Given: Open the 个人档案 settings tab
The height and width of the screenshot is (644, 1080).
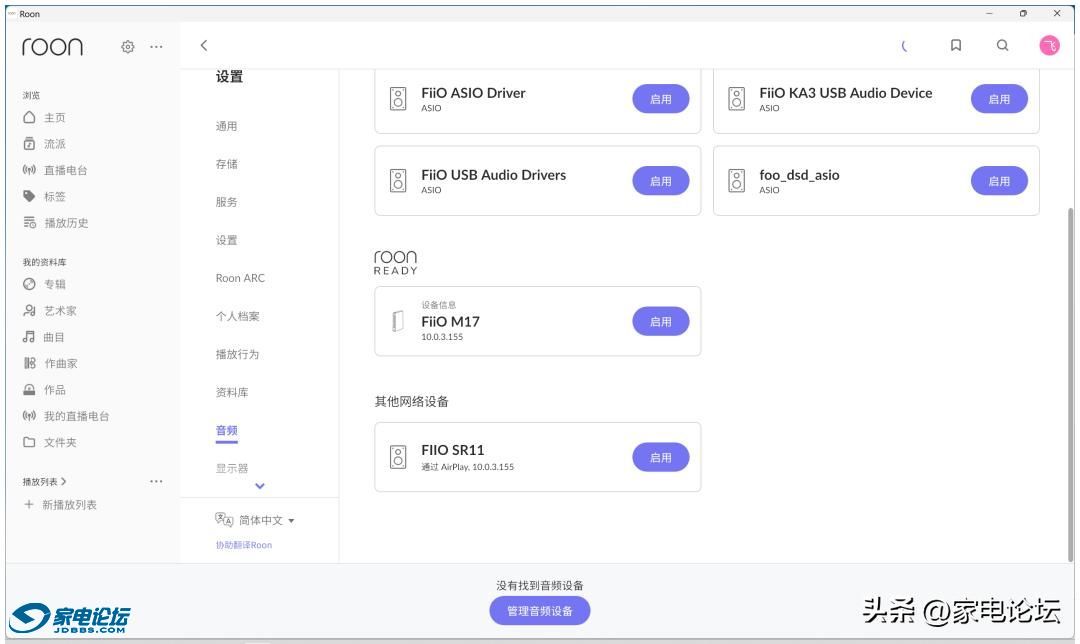Looking at the screenshot, I should coord(238,316).
